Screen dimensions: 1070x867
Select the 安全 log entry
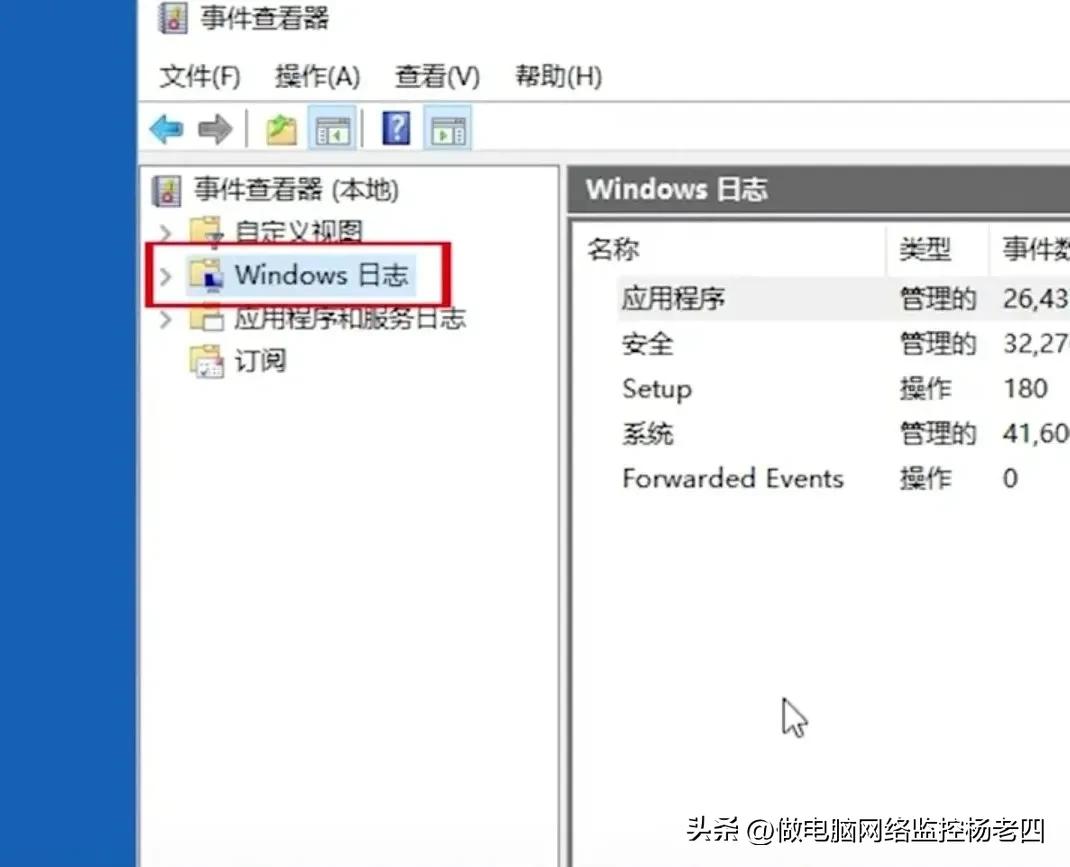[647, 344]
